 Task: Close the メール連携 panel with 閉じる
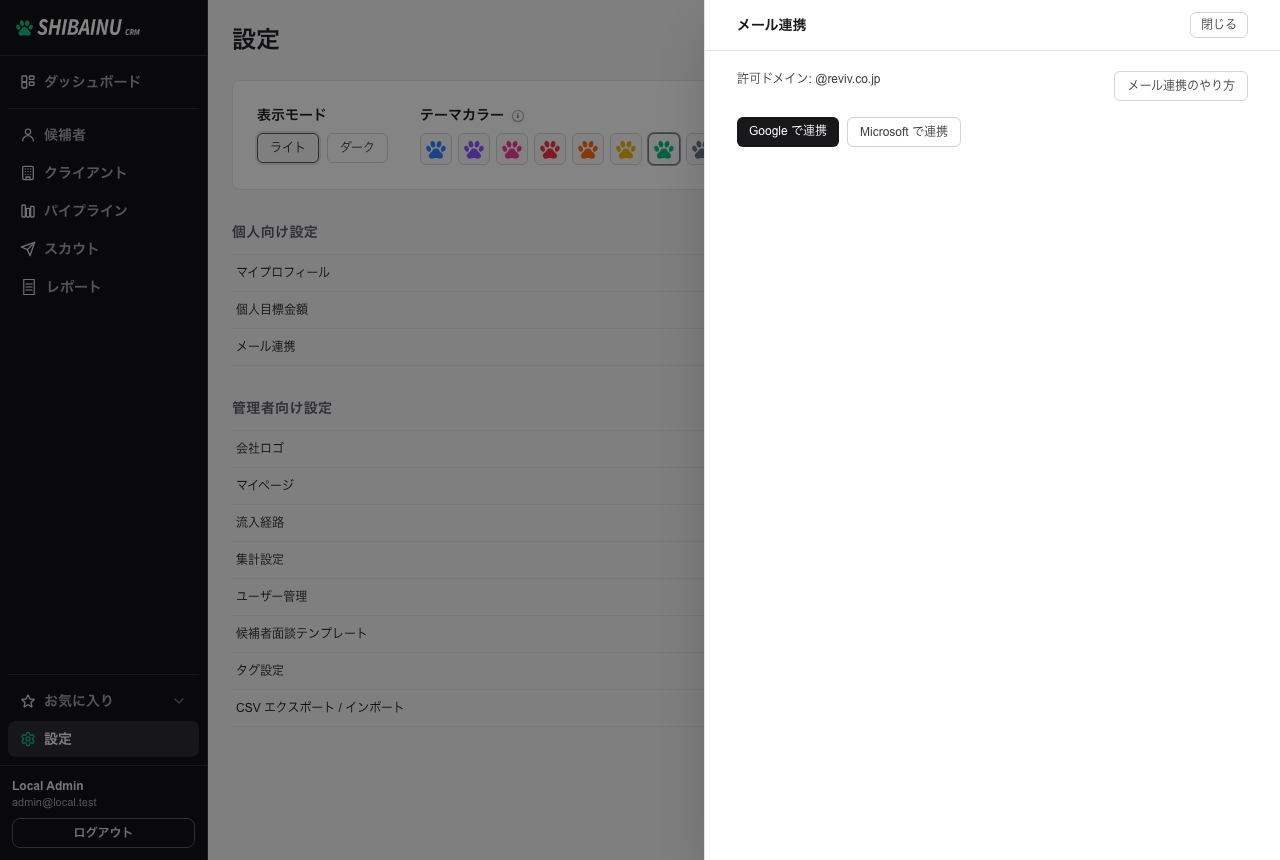point(1219,25)
